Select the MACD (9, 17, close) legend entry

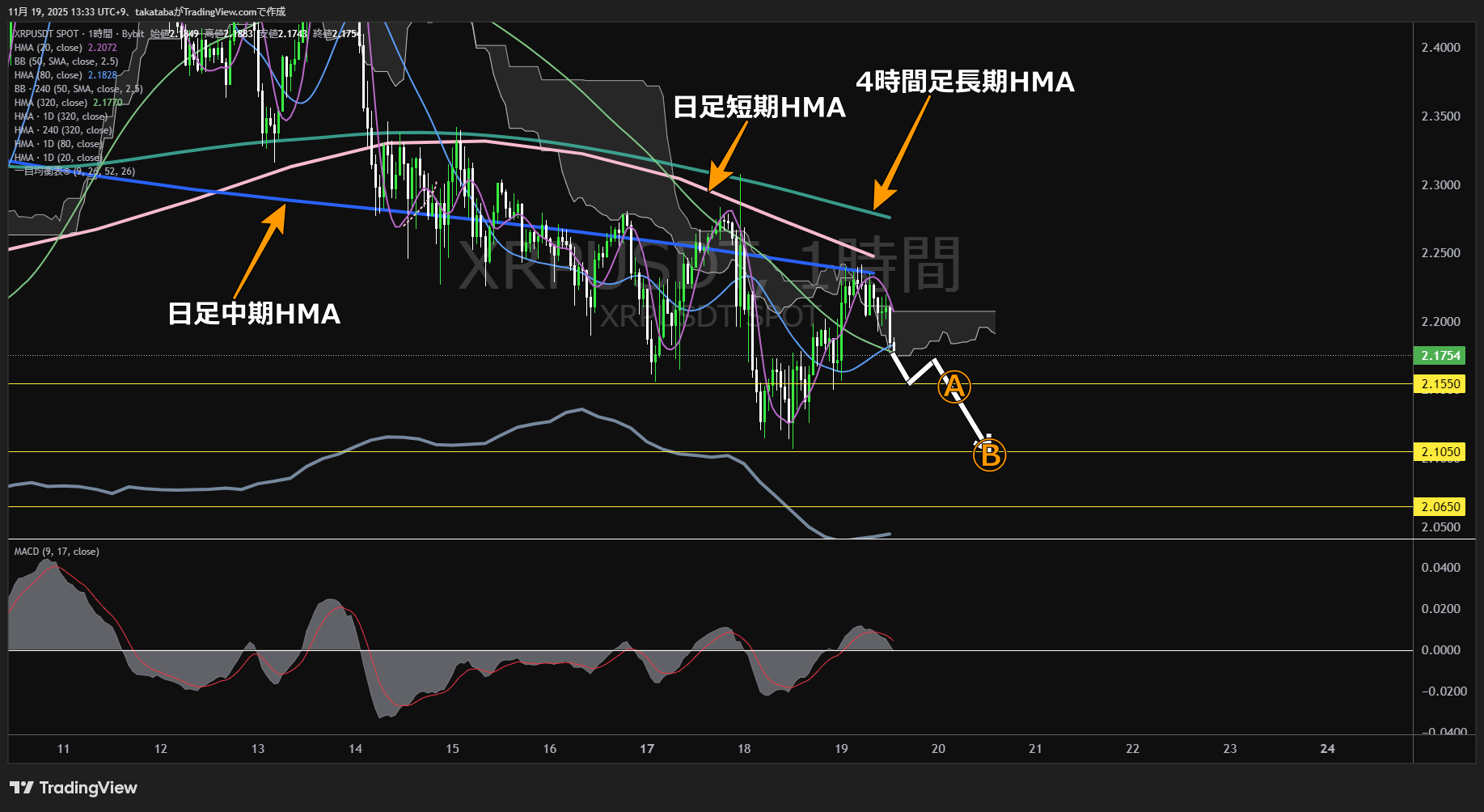click(55, 551)
